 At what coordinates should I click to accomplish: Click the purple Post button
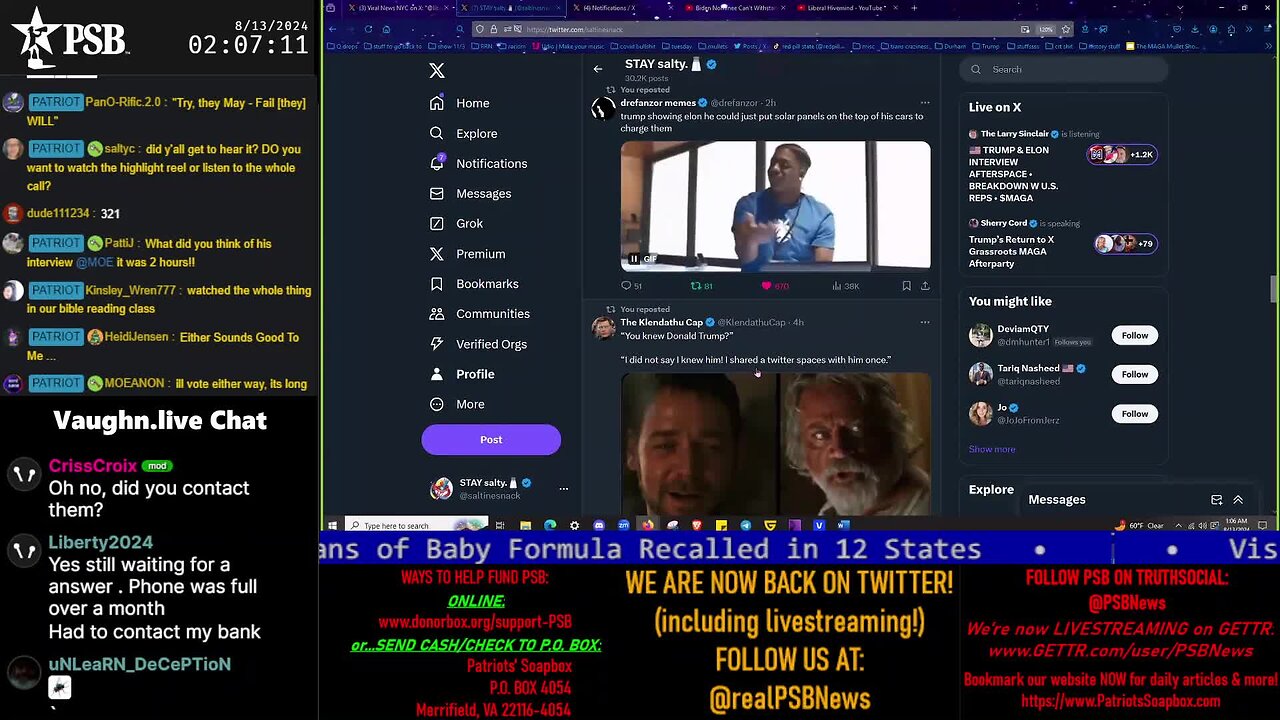[491, 439]
